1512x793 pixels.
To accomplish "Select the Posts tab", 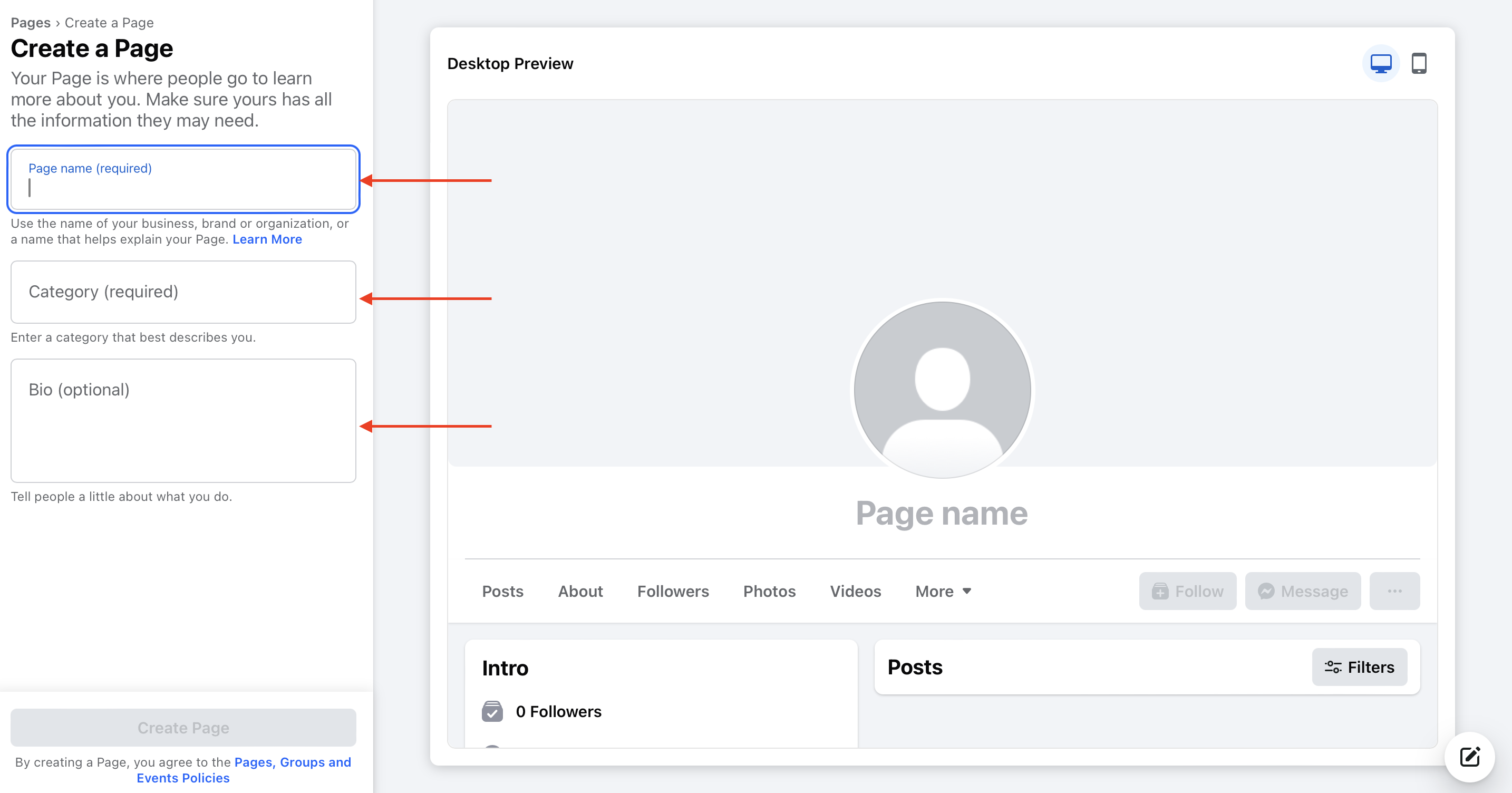I will point(502,591).
